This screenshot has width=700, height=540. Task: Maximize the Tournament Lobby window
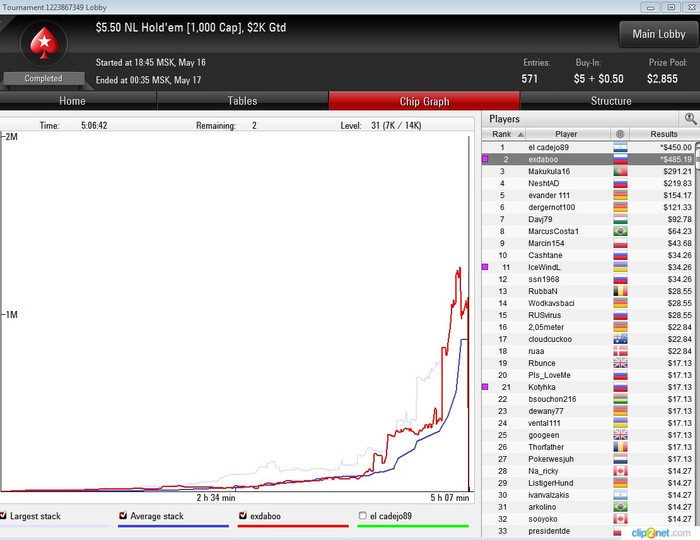click(671, 7)
